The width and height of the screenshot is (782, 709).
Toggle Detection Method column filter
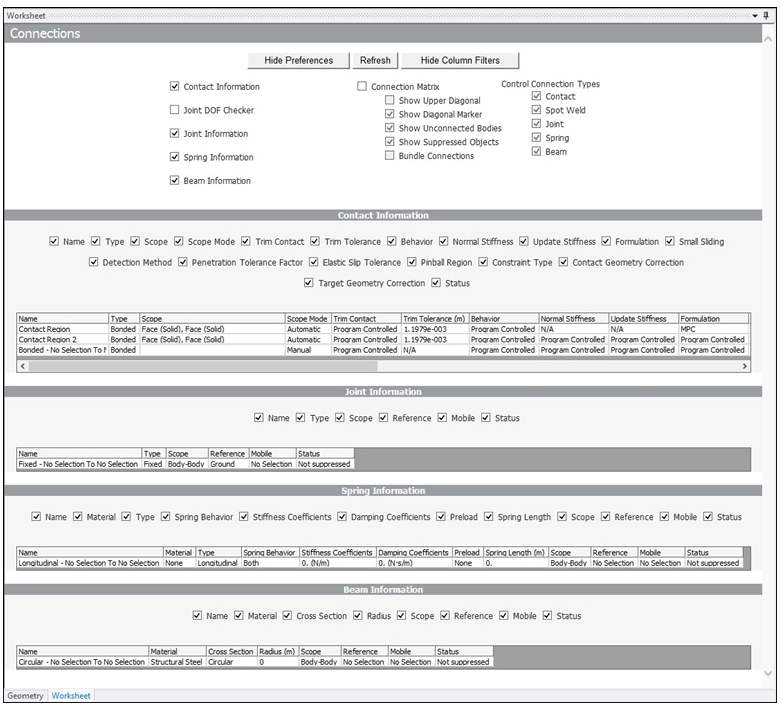[93, 262]
